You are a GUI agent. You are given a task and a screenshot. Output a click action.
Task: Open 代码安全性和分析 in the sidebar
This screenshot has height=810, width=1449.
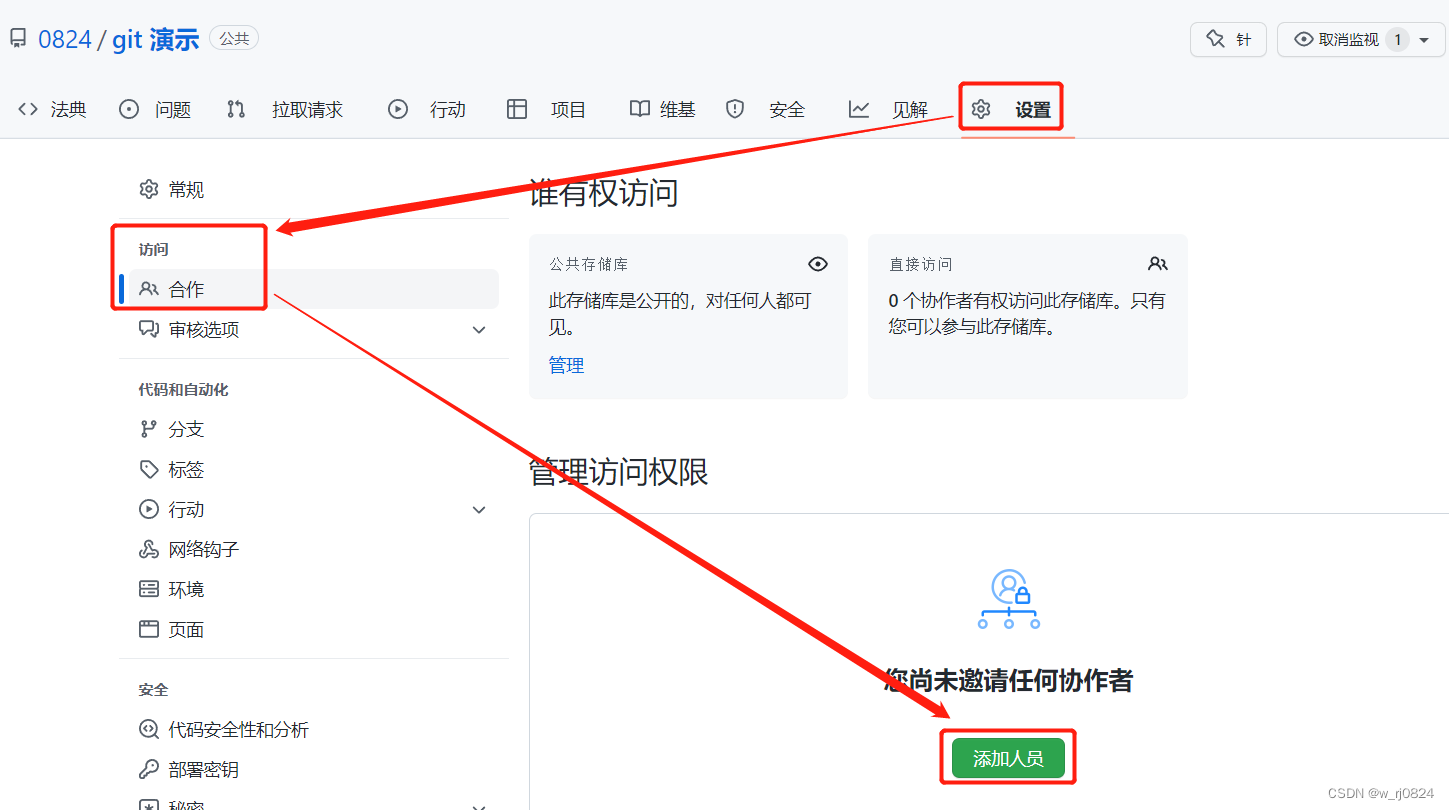(239, 729)
